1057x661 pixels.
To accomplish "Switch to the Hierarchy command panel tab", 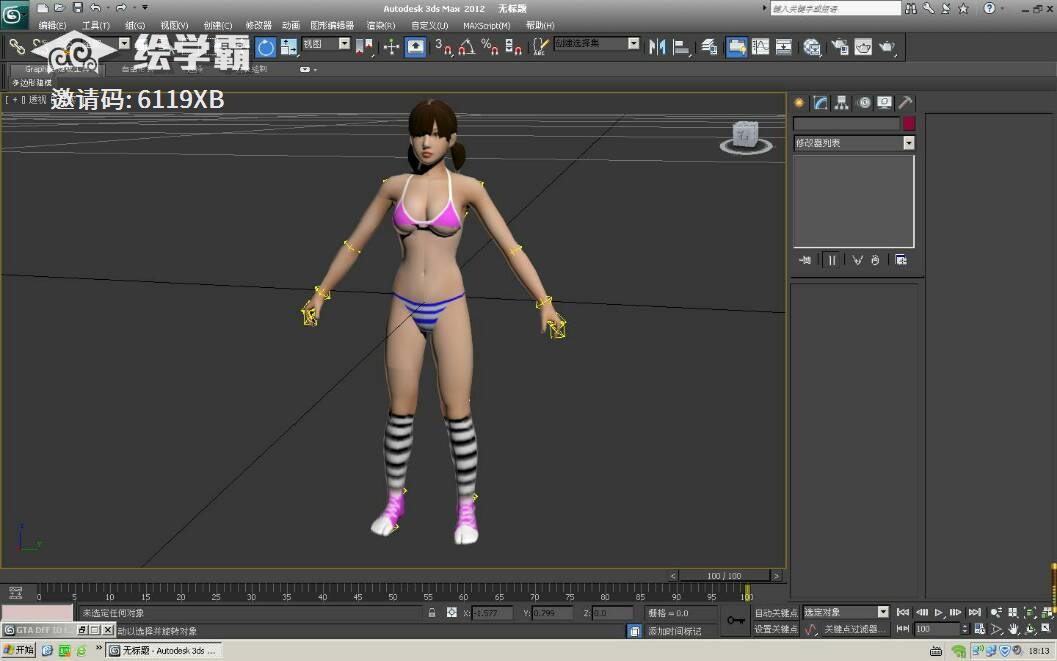I will tap(841, 103).
